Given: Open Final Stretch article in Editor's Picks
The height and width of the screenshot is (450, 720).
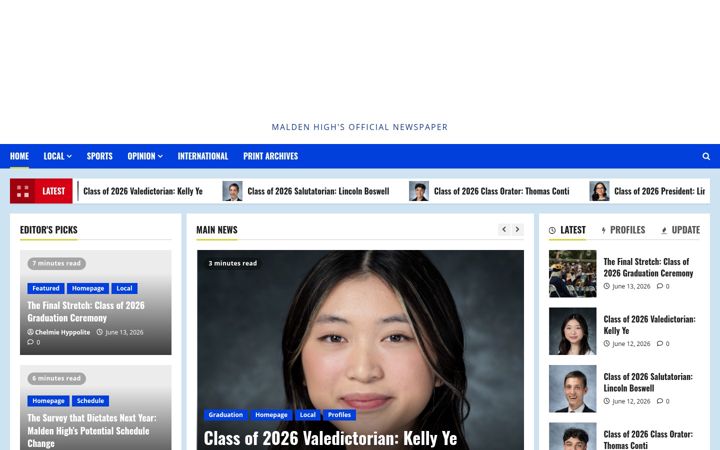Looking at the screenshot, I should [86, 311].
